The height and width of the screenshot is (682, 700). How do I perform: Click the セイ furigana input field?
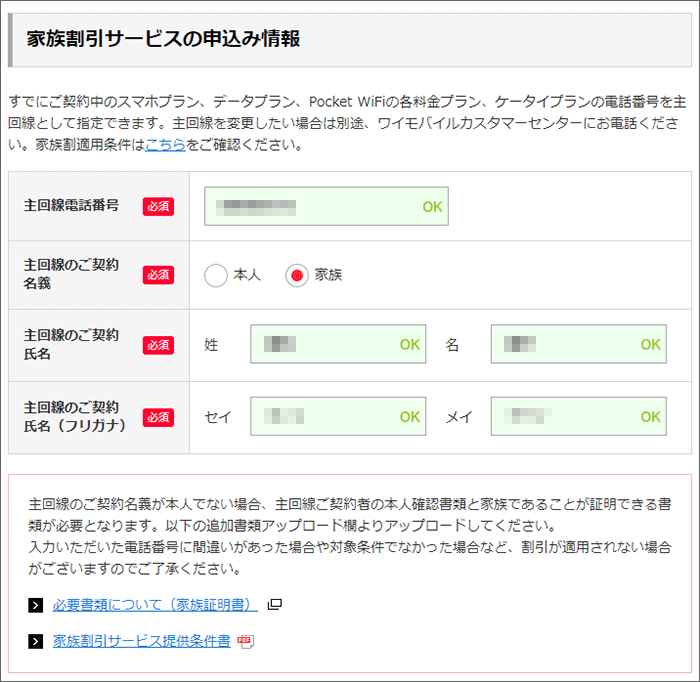coord(338,416)
